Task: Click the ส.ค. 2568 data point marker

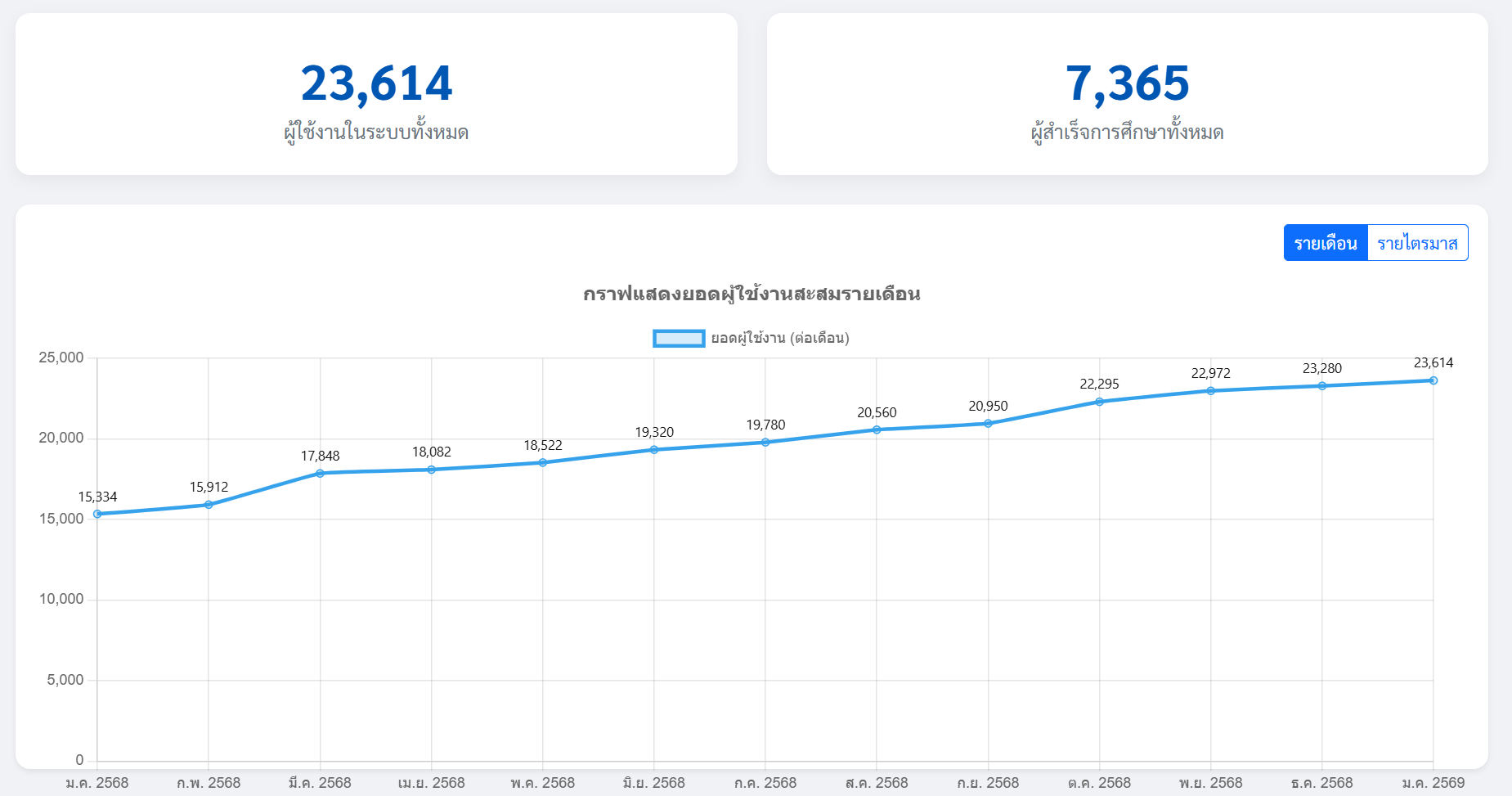Action: tap(877, 429)
